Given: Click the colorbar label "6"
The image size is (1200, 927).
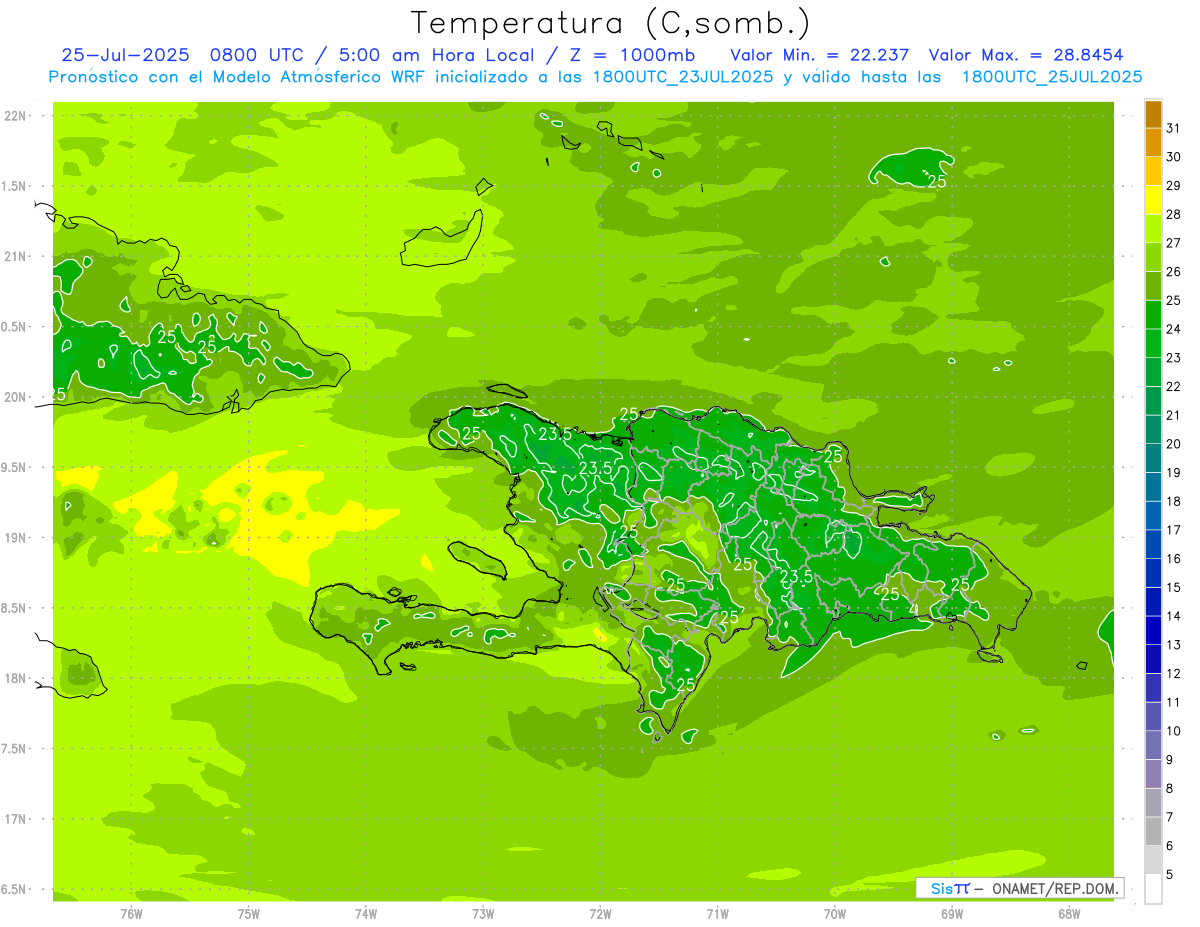Looking at the screenshot, I should pos(1169,846).
